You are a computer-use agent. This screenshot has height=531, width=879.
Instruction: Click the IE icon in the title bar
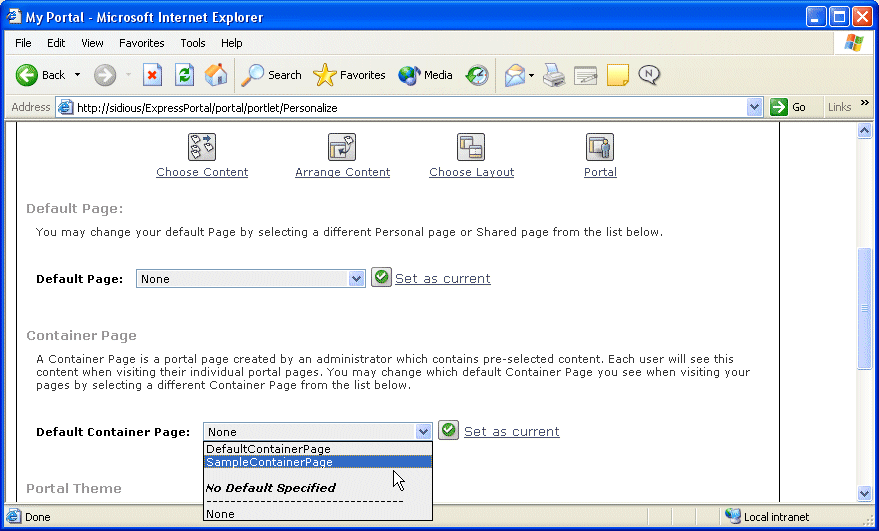click(14, 16)
